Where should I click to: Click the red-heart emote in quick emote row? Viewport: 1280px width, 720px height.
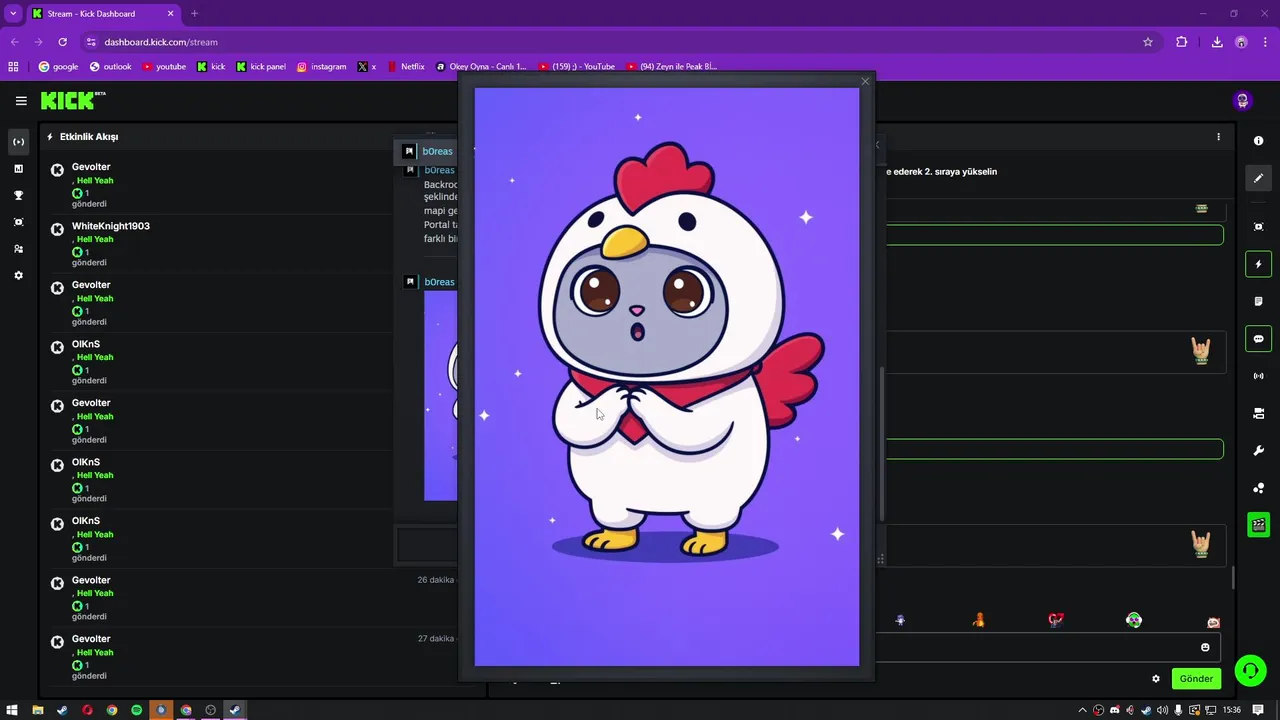pyautogui.click(x=1056, y=620)
